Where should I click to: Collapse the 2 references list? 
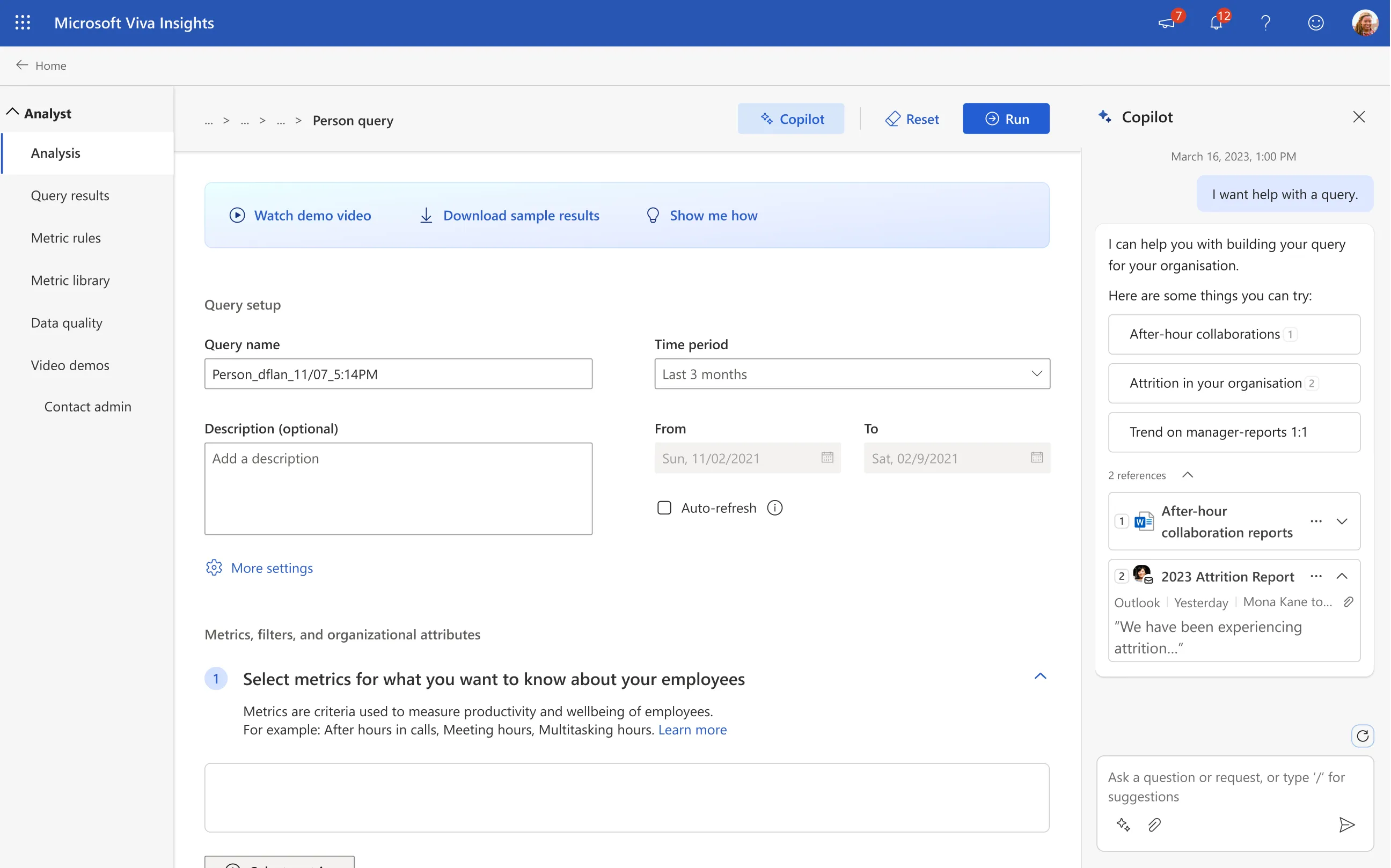(x=1188, y=475)
